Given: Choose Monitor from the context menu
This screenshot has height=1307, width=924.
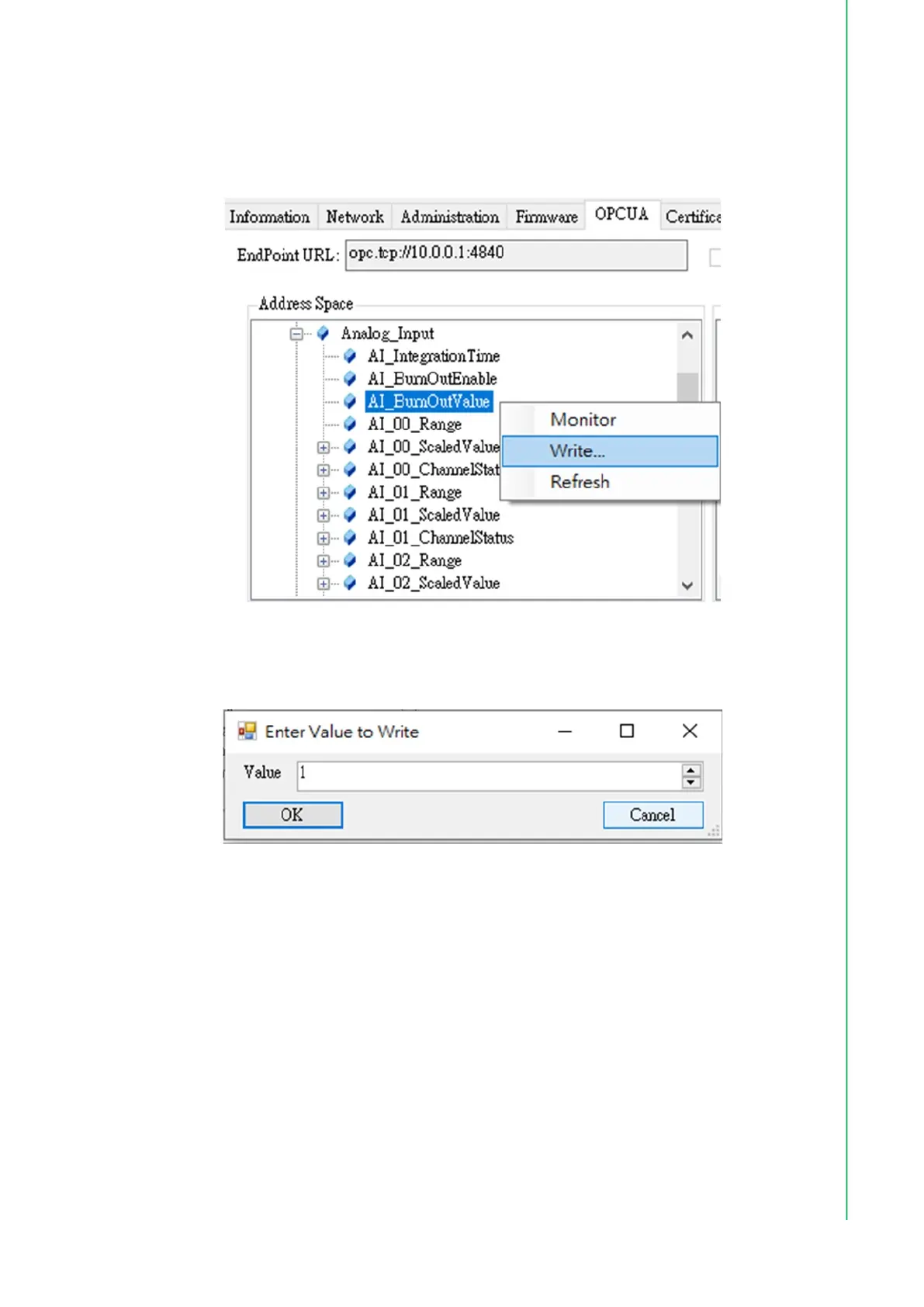Looking at the screenshot, I should pos(611,420).
